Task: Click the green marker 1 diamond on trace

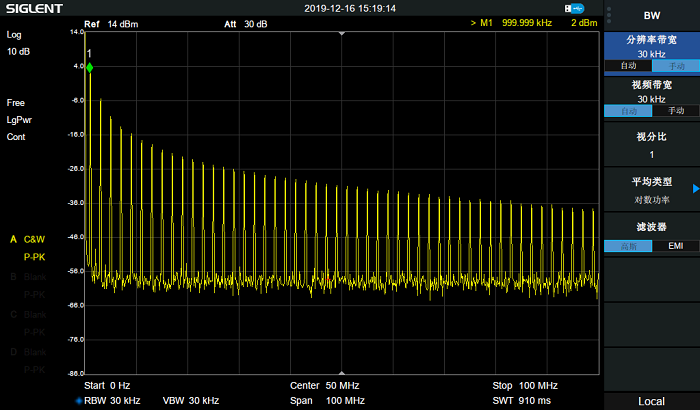Action: [90, 68]
